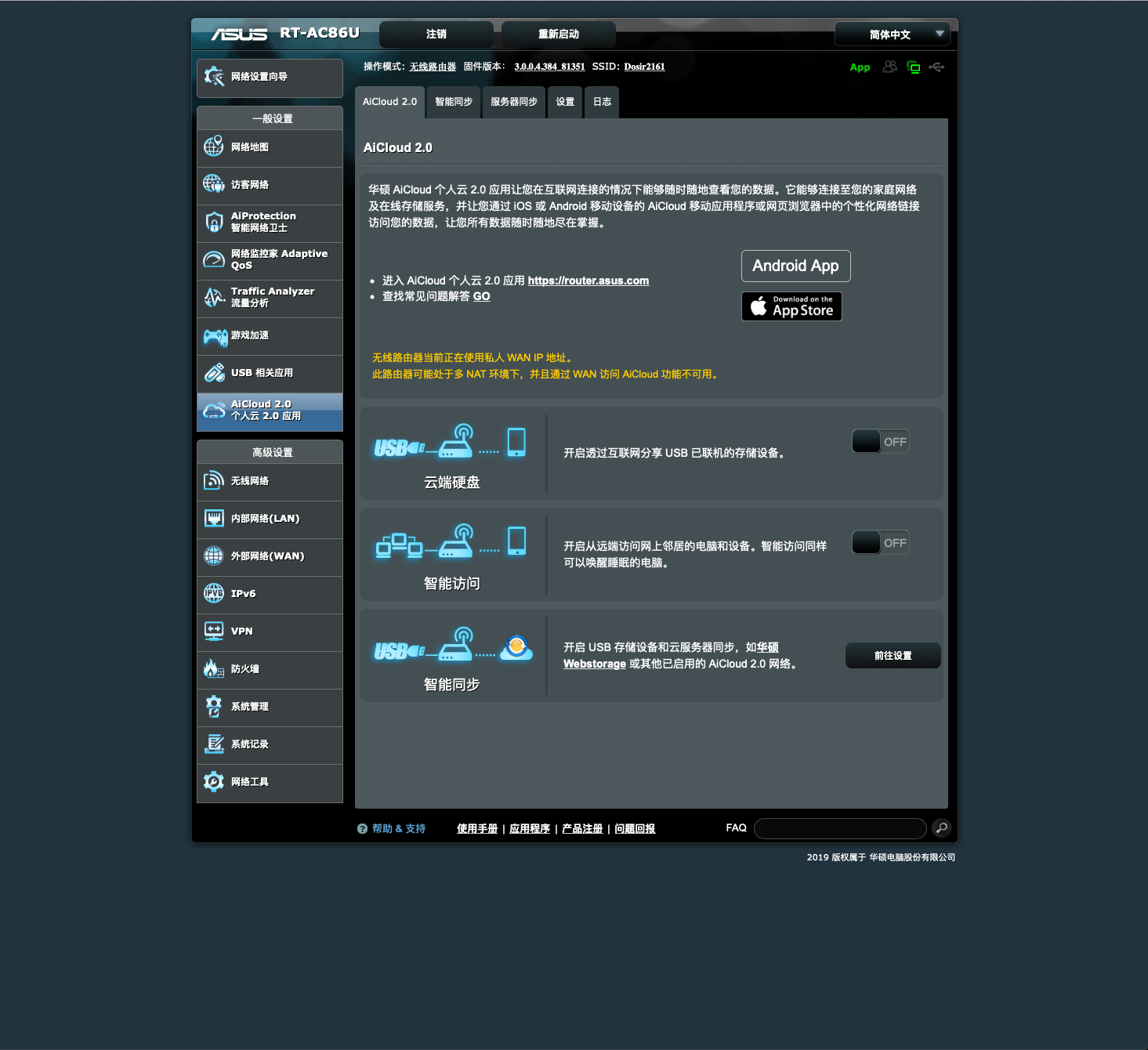The width and height of the screenshot is (1148, 1050).
Task: Click the 帮助 & 支持 text
Action: [399, 829]
